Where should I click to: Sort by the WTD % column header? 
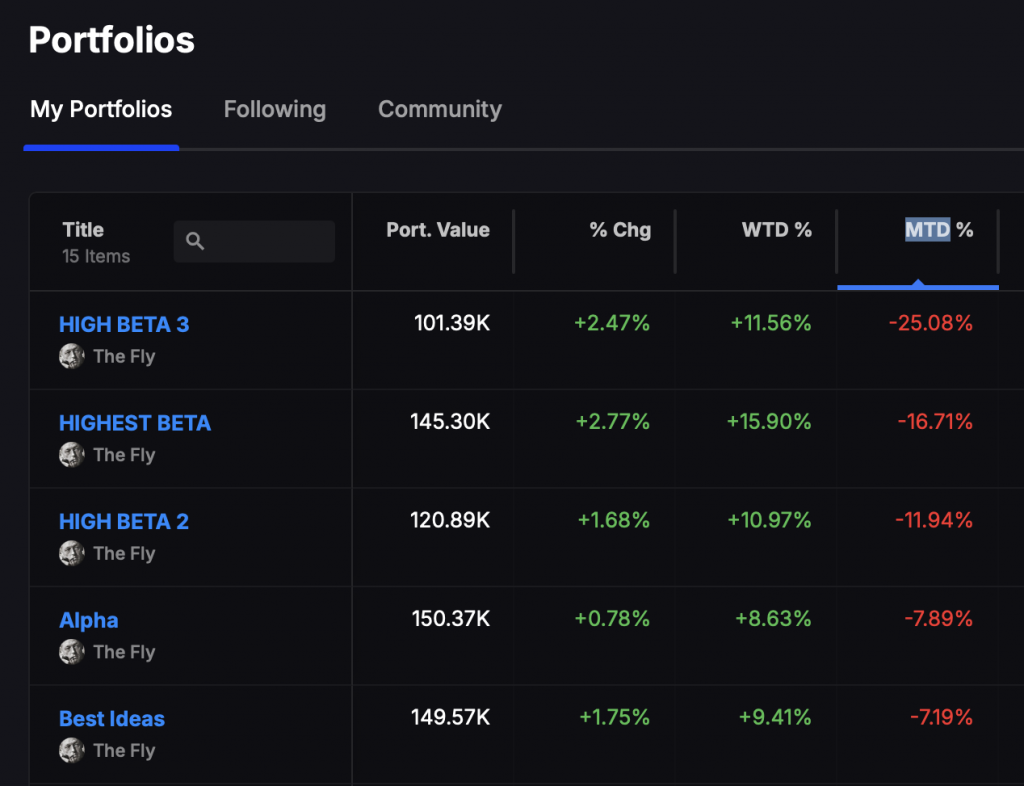(776, 230)
